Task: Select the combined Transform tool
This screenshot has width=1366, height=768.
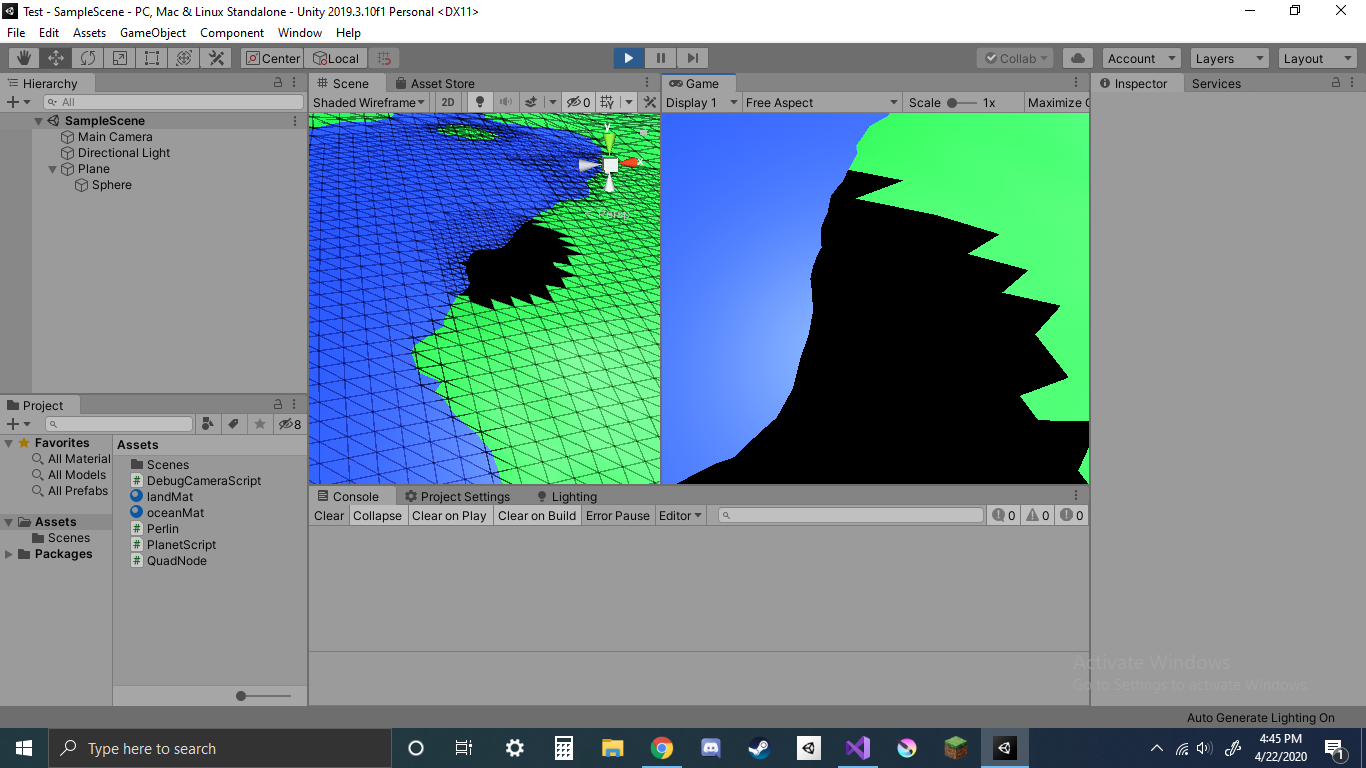Action: coord(184,58)
